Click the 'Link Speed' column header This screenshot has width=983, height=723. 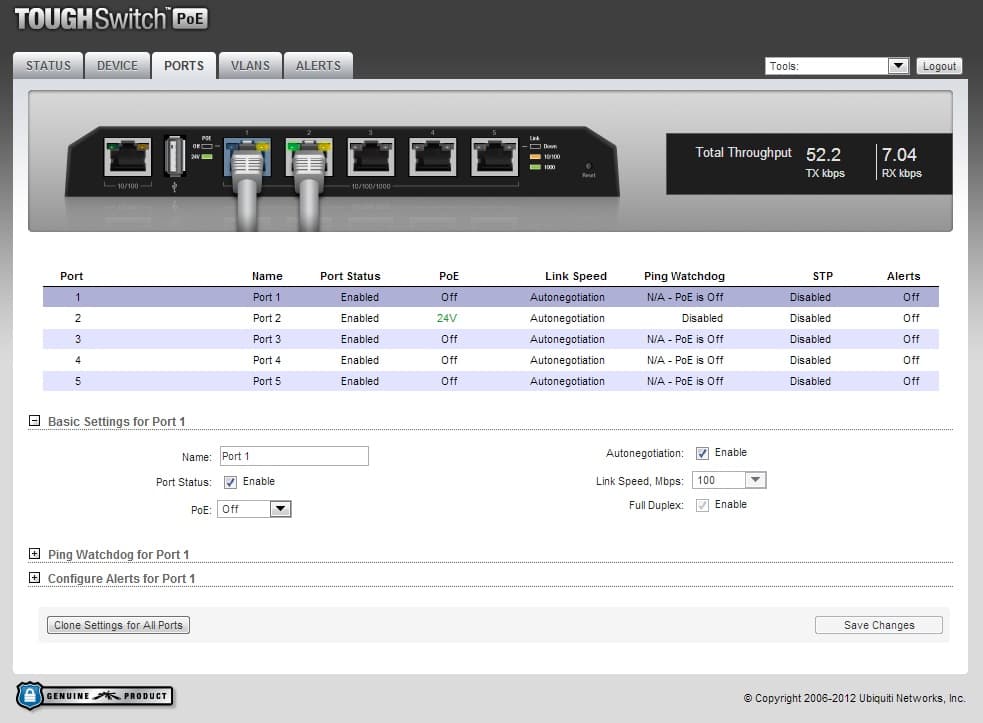point(576,276)
